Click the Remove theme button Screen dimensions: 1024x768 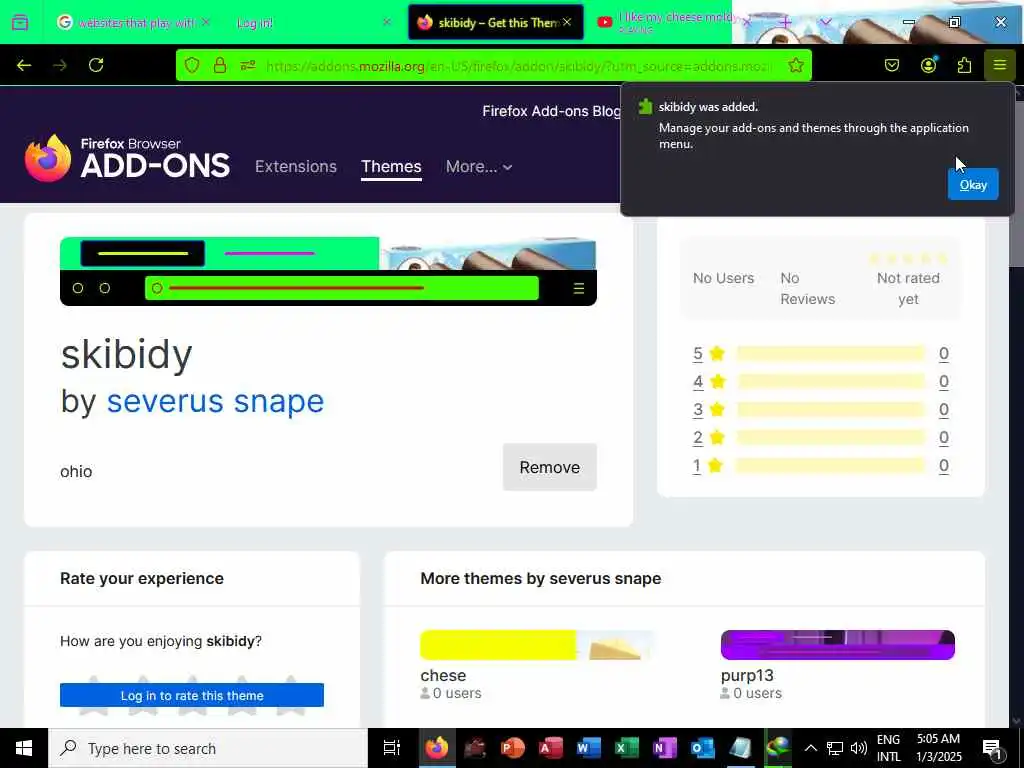549,468
